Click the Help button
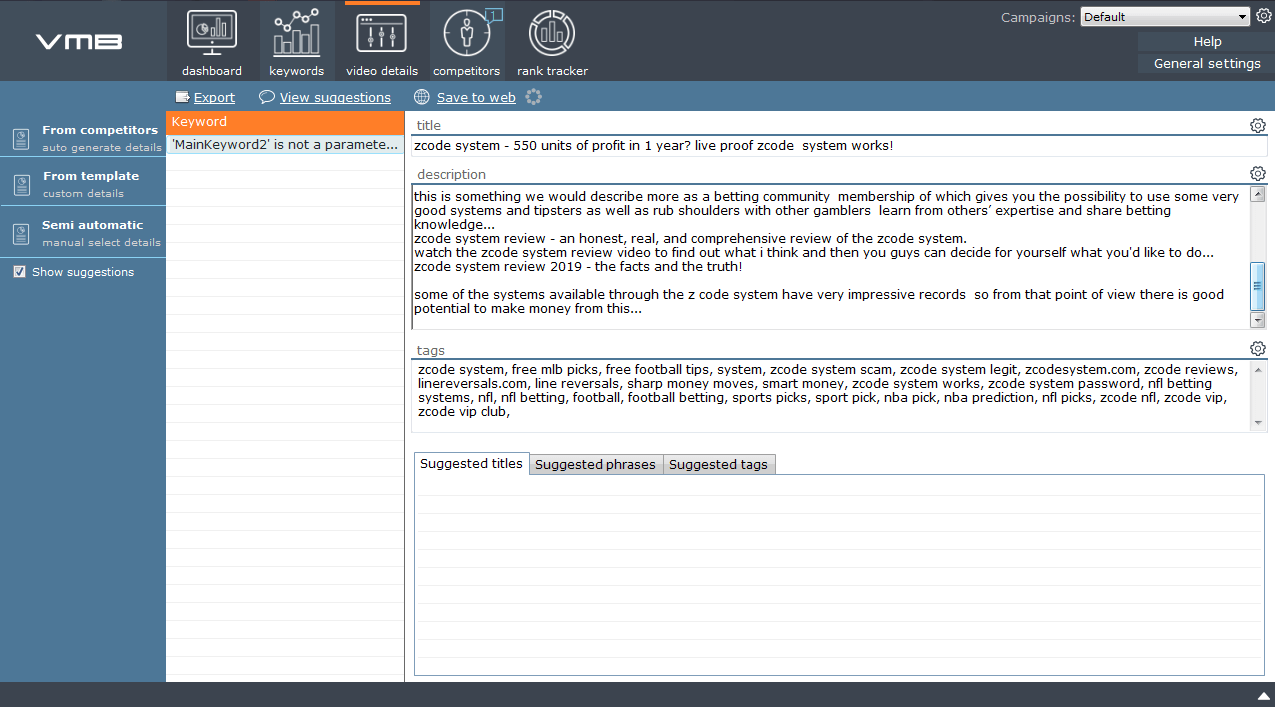The image size is (1275, 707). click(x=1206, y=42)
